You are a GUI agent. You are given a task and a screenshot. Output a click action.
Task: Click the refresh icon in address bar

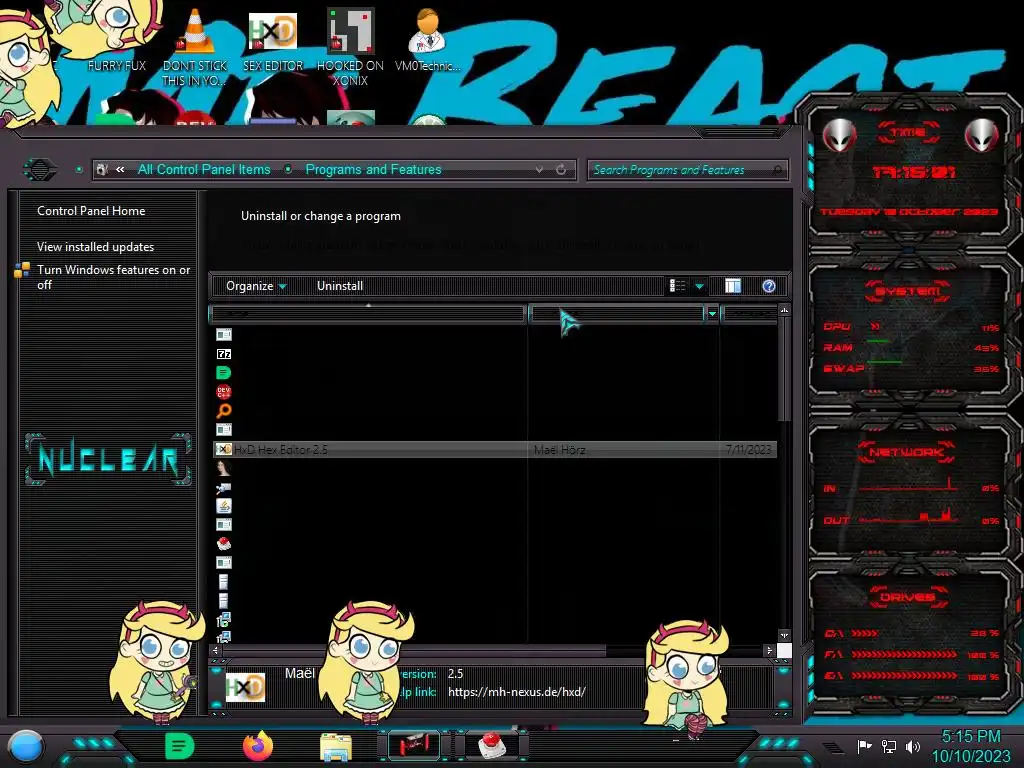[x=561, y=170]
